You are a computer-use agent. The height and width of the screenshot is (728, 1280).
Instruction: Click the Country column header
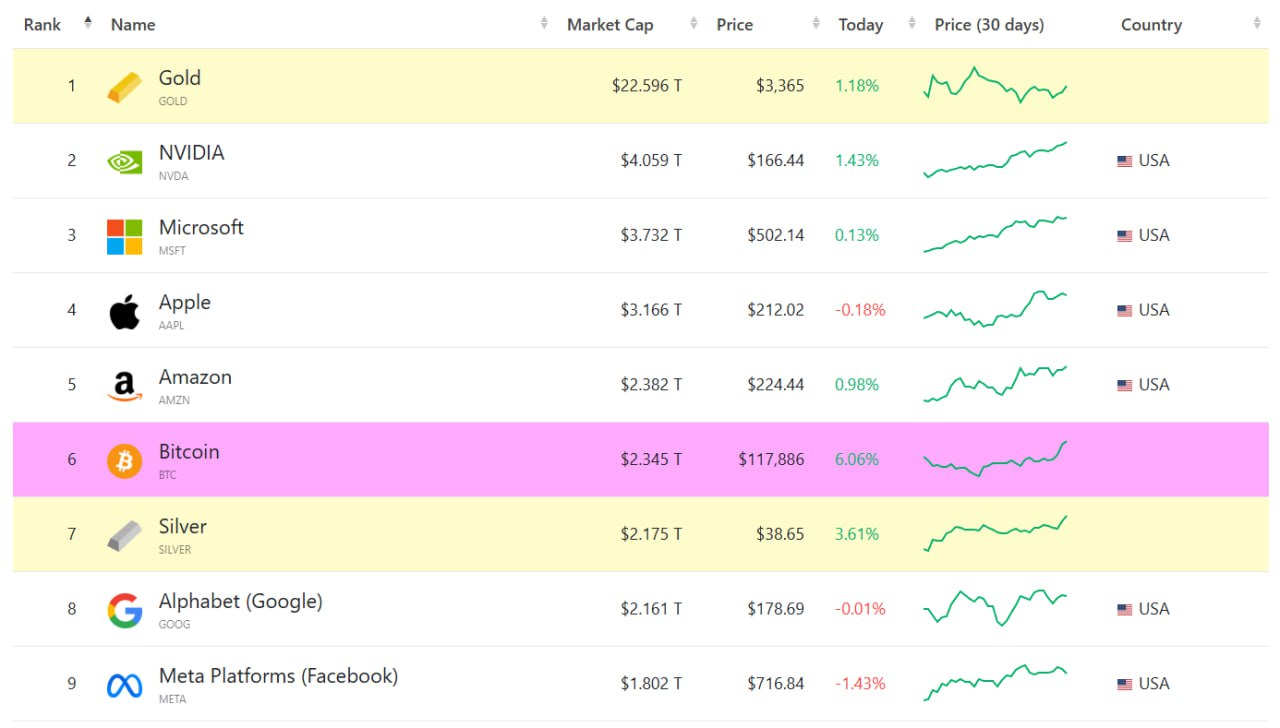pyautogui.click(x=1151, y=24)
